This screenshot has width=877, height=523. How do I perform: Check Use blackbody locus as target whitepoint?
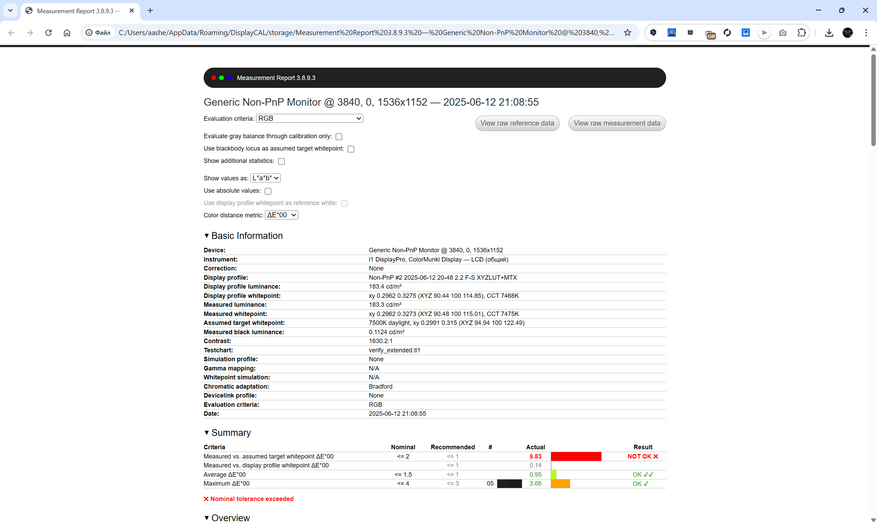351,149
